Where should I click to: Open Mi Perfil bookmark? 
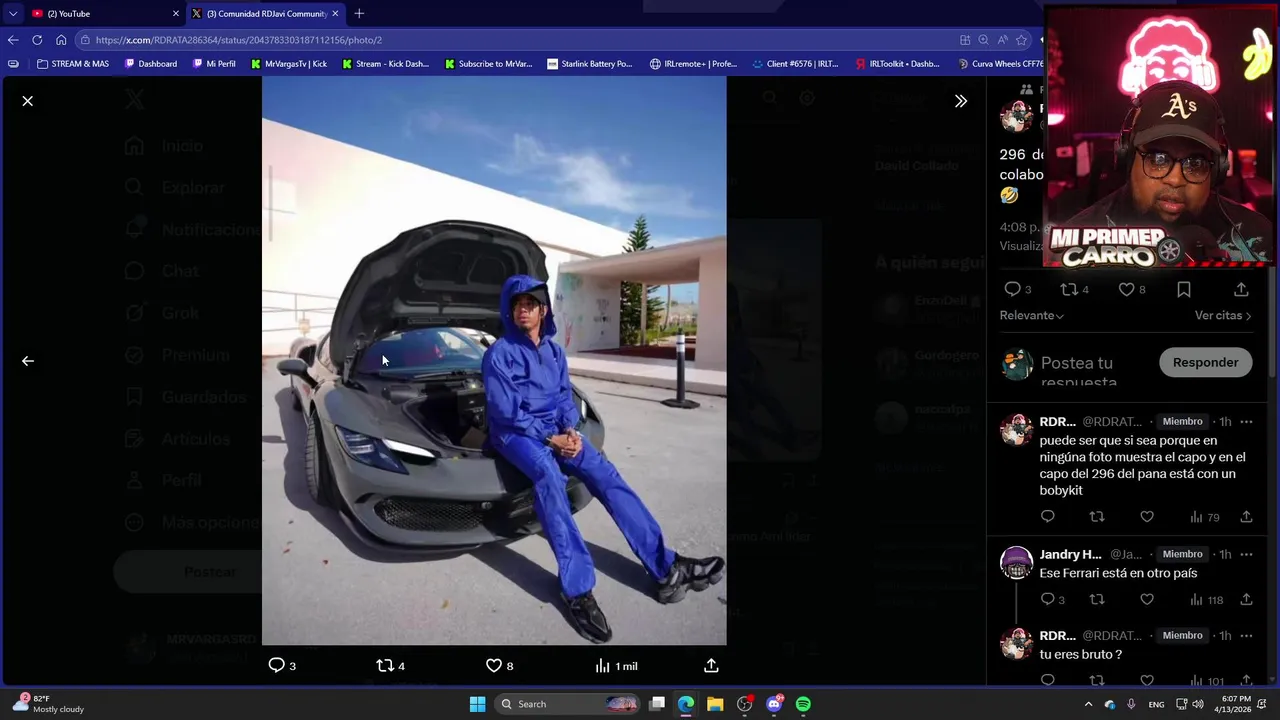[214, 64]
